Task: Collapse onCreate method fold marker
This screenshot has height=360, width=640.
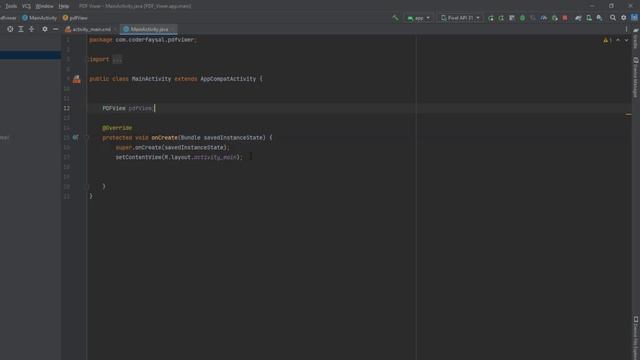Action: [87, 138]
